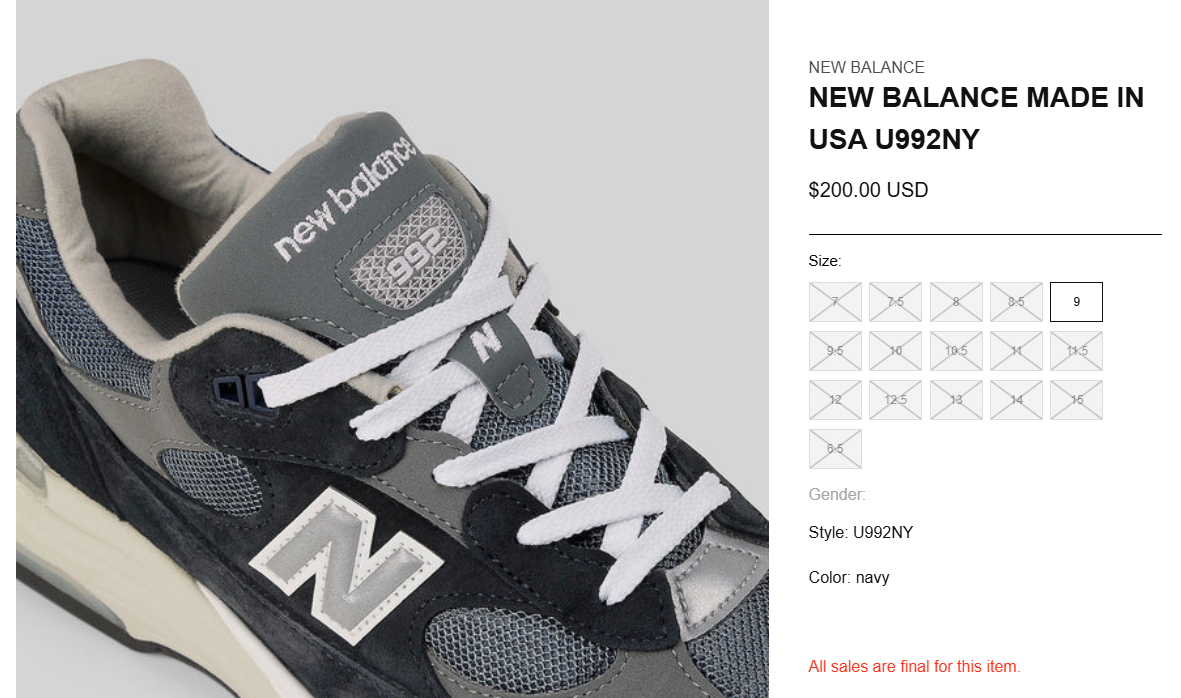The height and width of the screenshot is (698, 1181).
Task: Choose size 12 option
Action: (x=835, y=400)
